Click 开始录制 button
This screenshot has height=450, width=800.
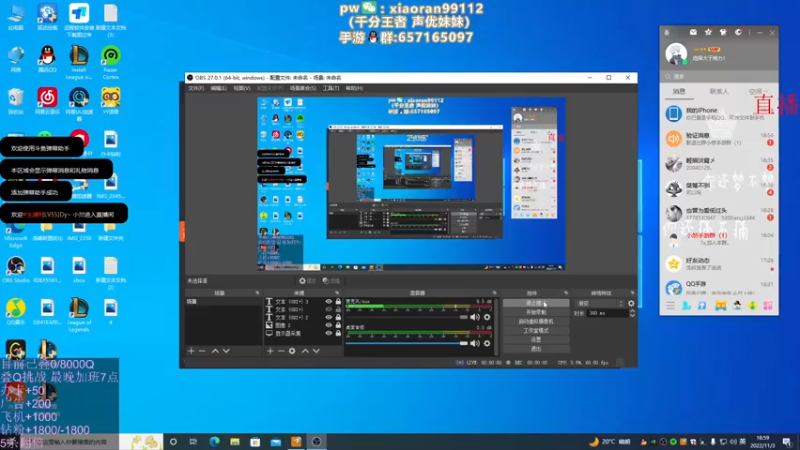click(x=536, y=312)
